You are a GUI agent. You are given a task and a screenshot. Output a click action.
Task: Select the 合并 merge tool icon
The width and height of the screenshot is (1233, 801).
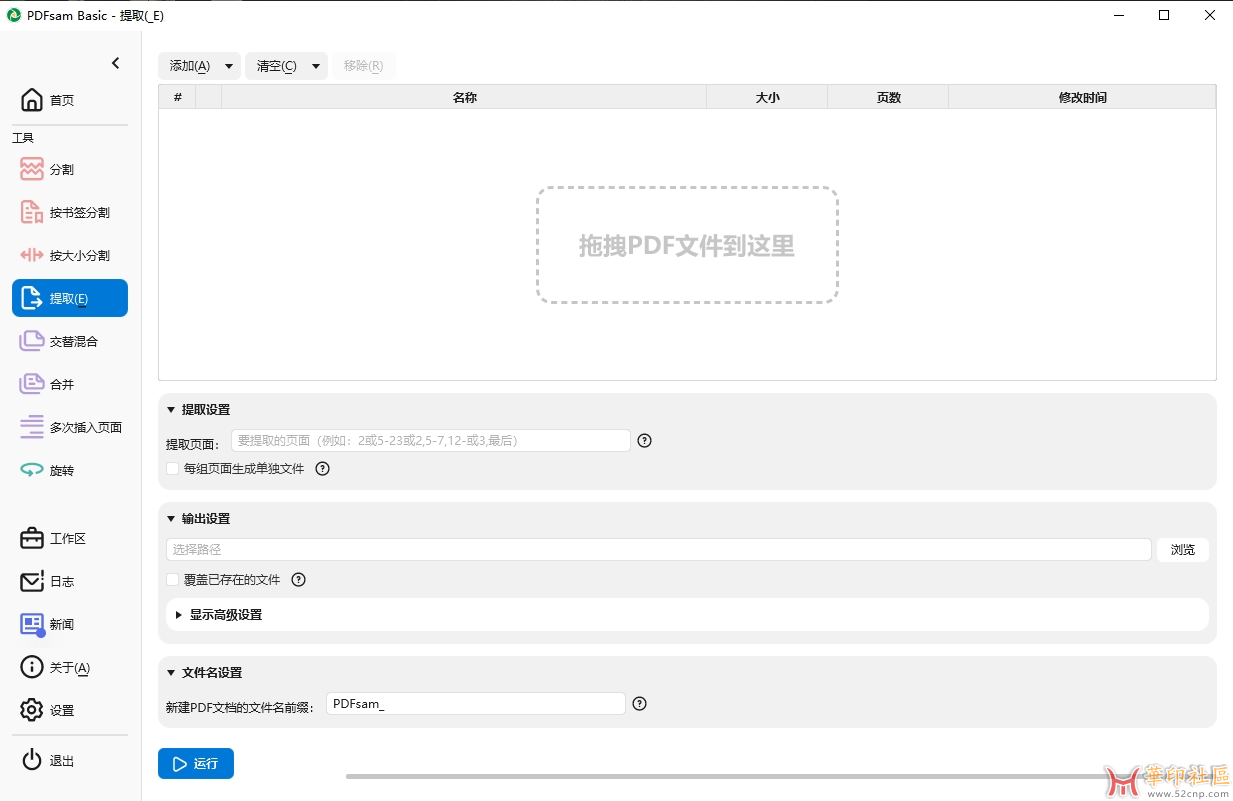coord(32,384)
